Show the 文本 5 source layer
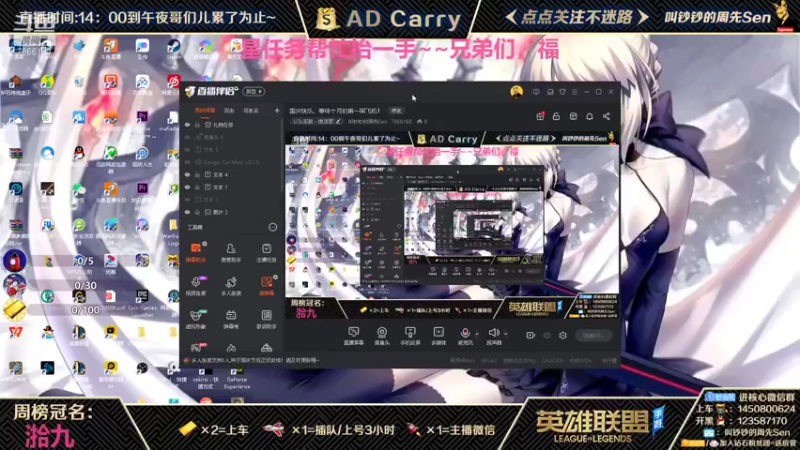800x450 pixels. 187,149
